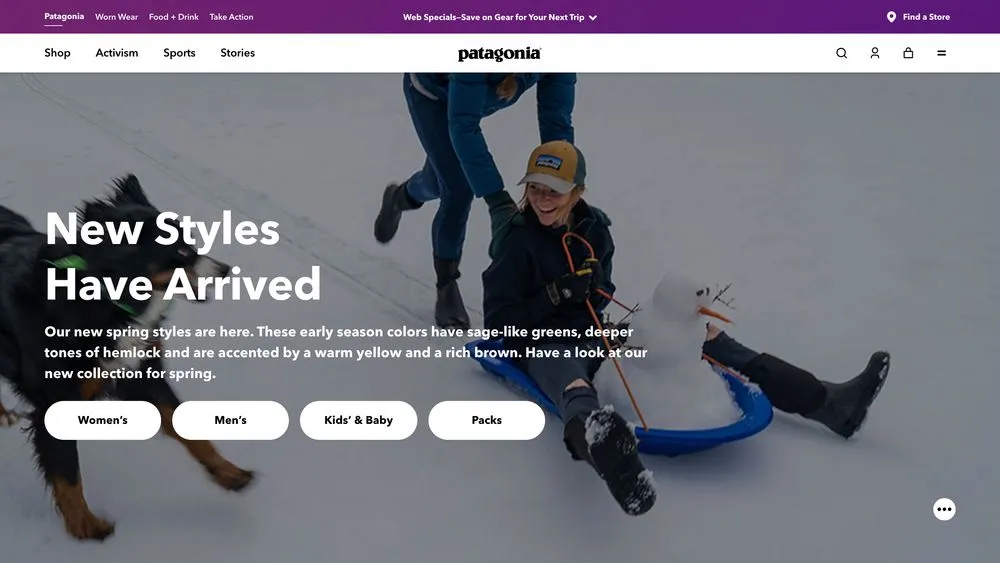Click the Find a Store pin icon

click(x=891, y=17)
